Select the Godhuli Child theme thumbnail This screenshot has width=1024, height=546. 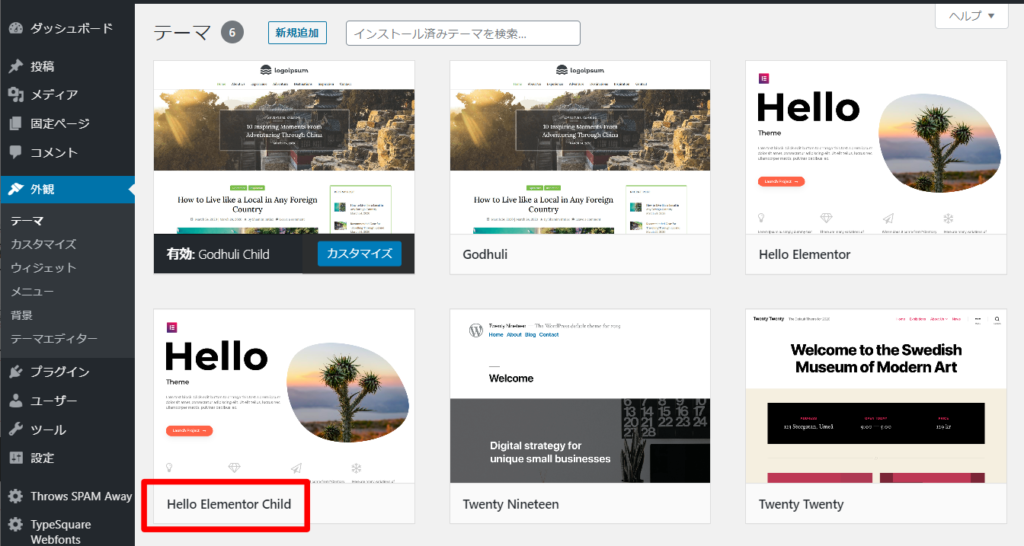pos(284,148)
